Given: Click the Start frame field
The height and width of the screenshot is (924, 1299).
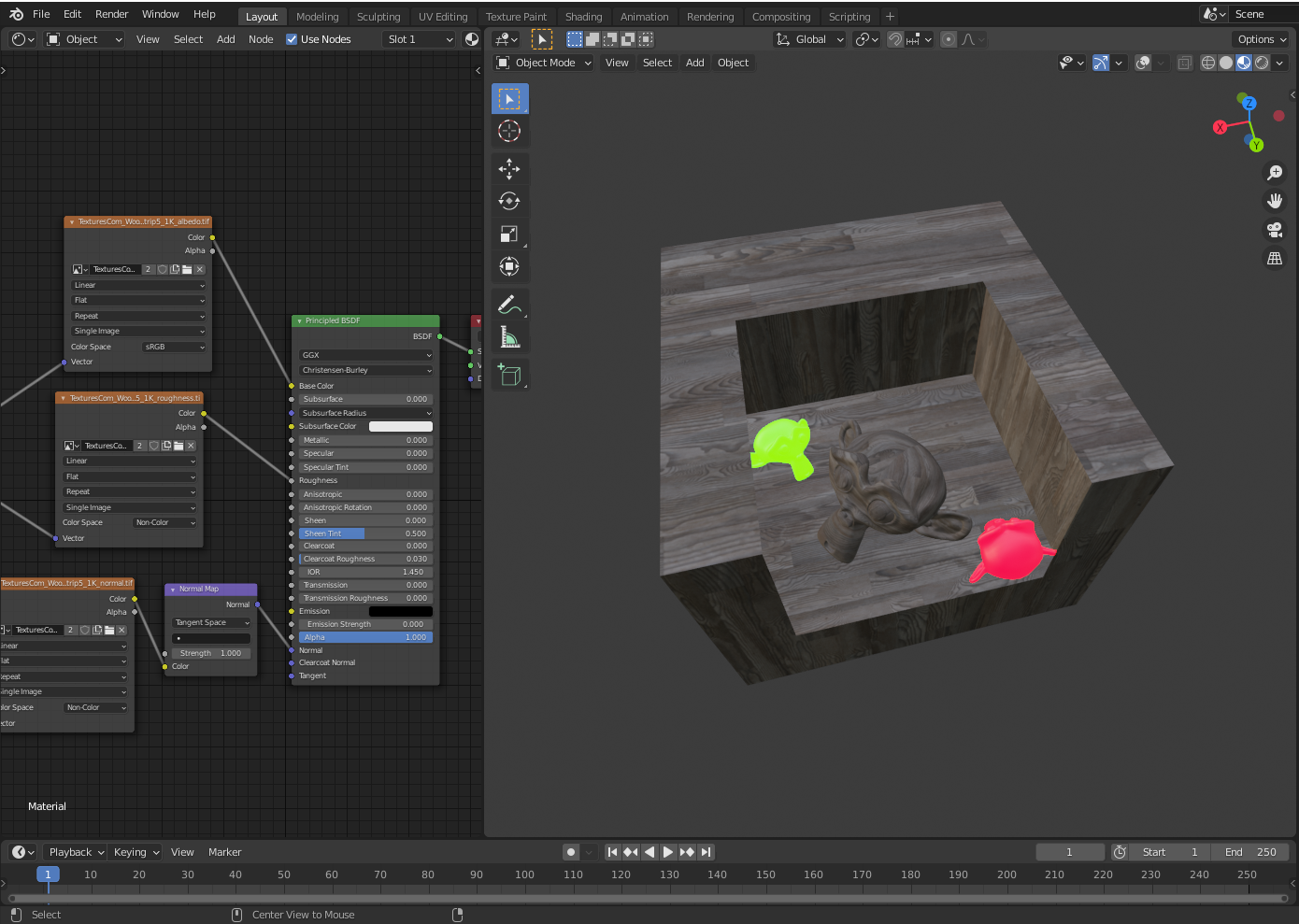Looking at the screenshot, I should coord(1170,852).
